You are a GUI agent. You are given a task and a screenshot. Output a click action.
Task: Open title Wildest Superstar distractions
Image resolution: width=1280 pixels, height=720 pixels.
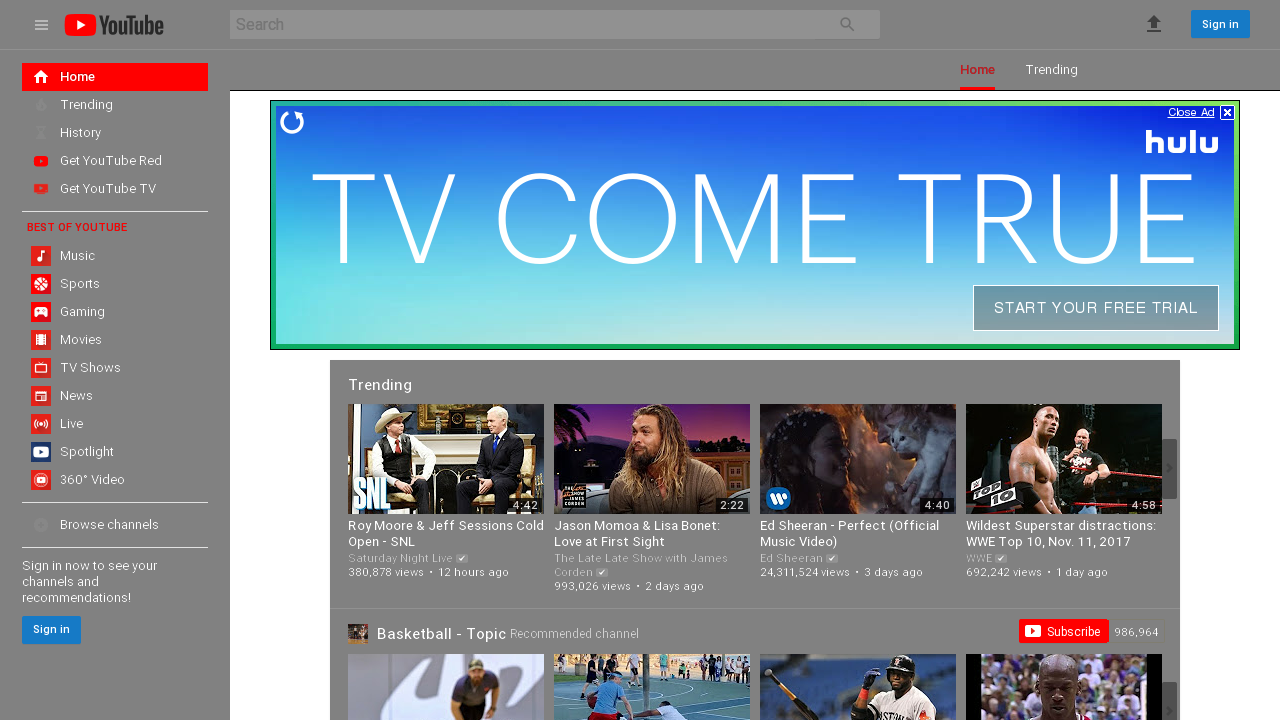point(1061,534)
